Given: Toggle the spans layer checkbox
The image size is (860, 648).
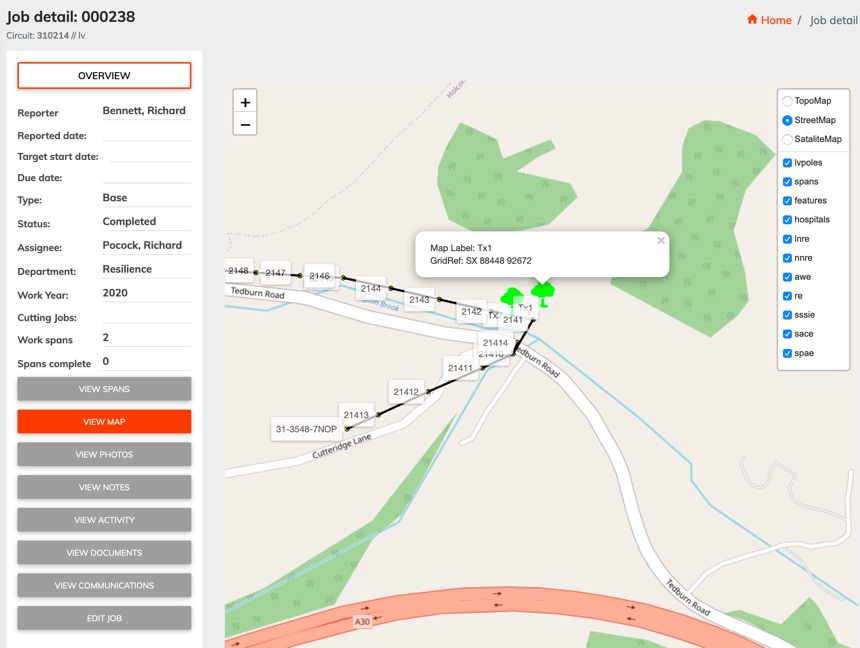Looking at the screenshot, I should (788, 182).
